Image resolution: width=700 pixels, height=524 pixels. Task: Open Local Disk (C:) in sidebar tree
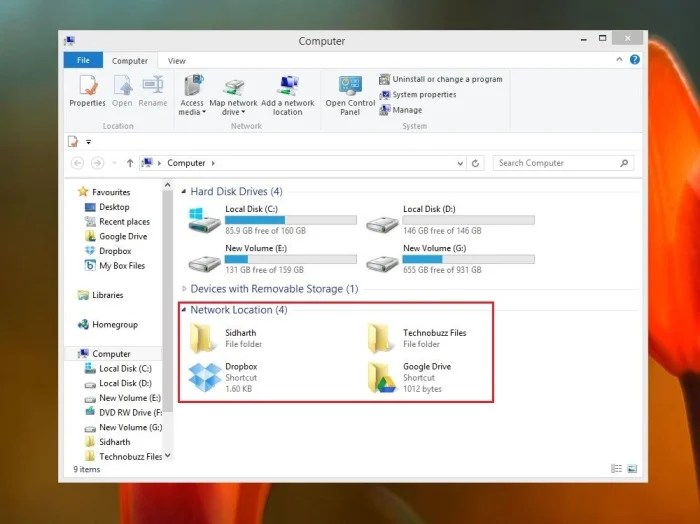pos(118,368)
